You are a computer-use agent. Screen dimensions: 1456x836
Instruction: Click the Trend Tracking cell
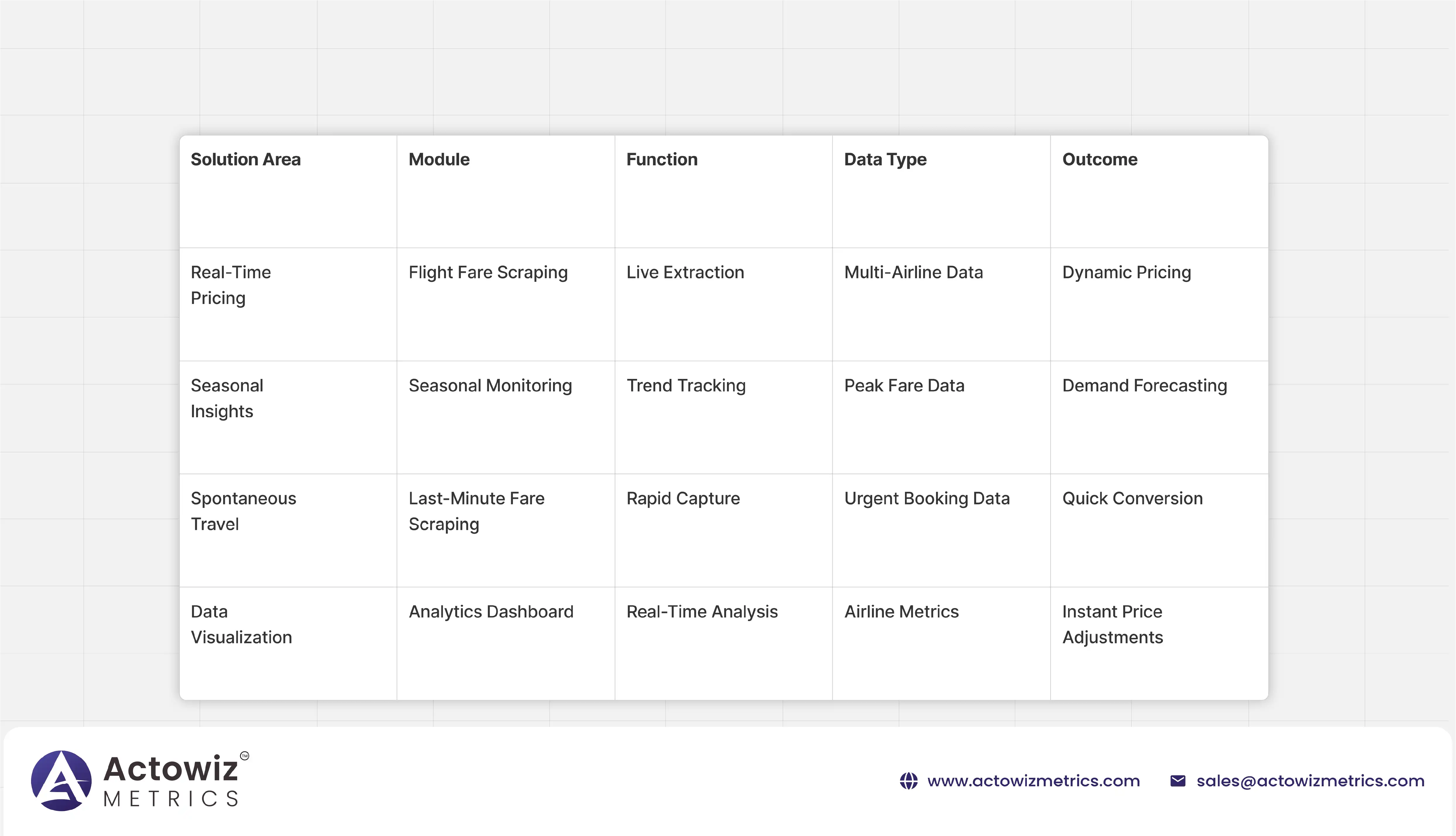(686, 386)
